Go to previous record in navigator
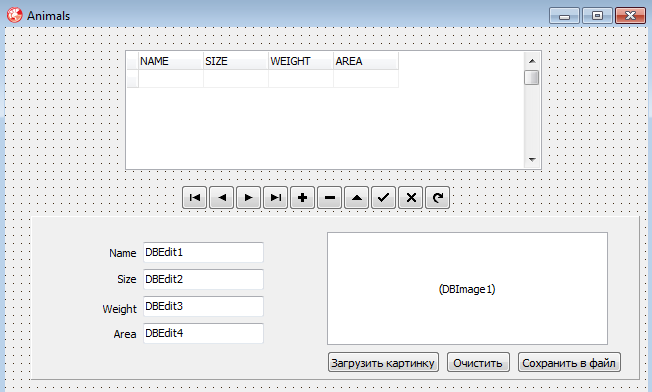This screenshot has width=652, height=392. (222, 197)
